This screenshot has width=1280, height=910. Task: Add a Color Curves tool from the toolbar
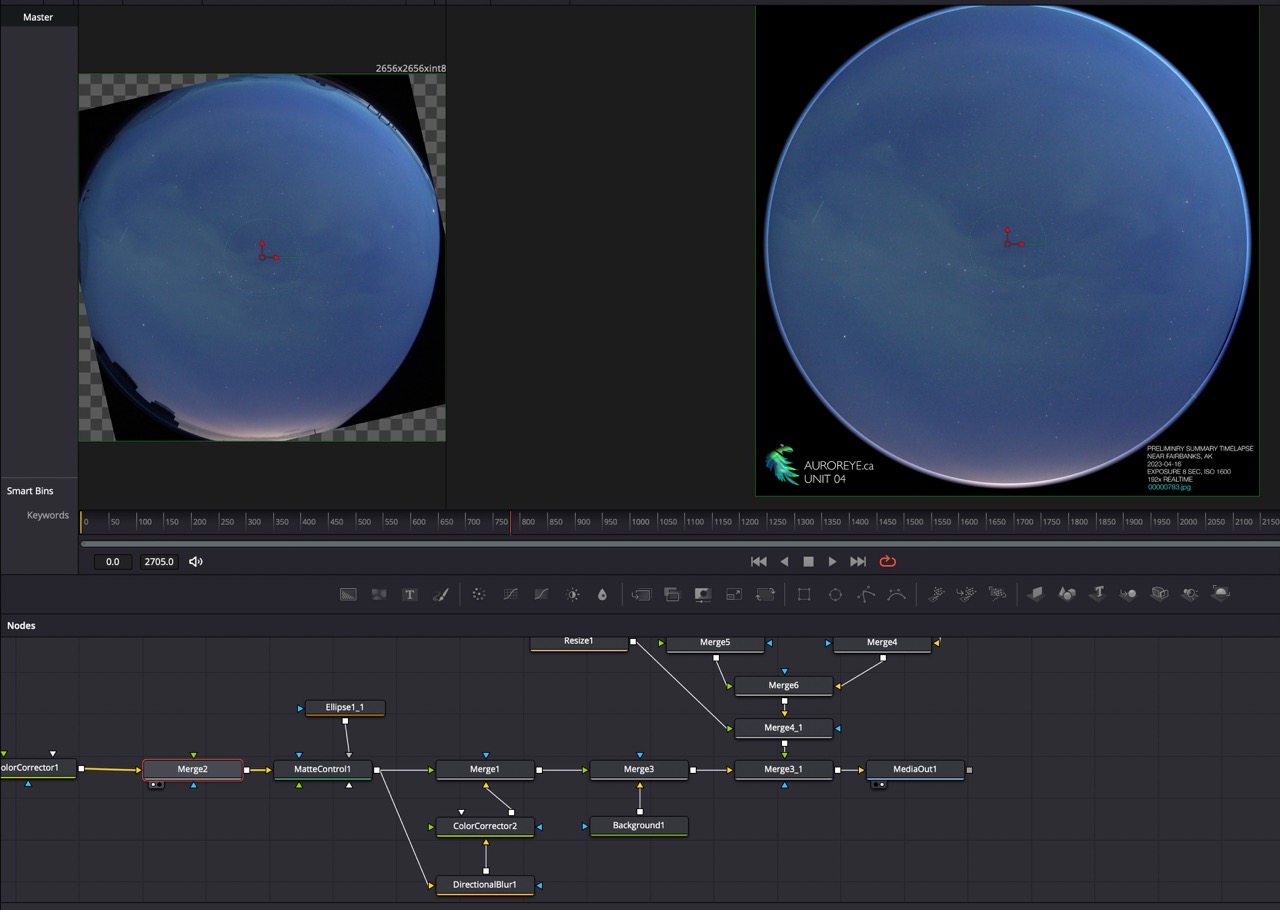510,594
